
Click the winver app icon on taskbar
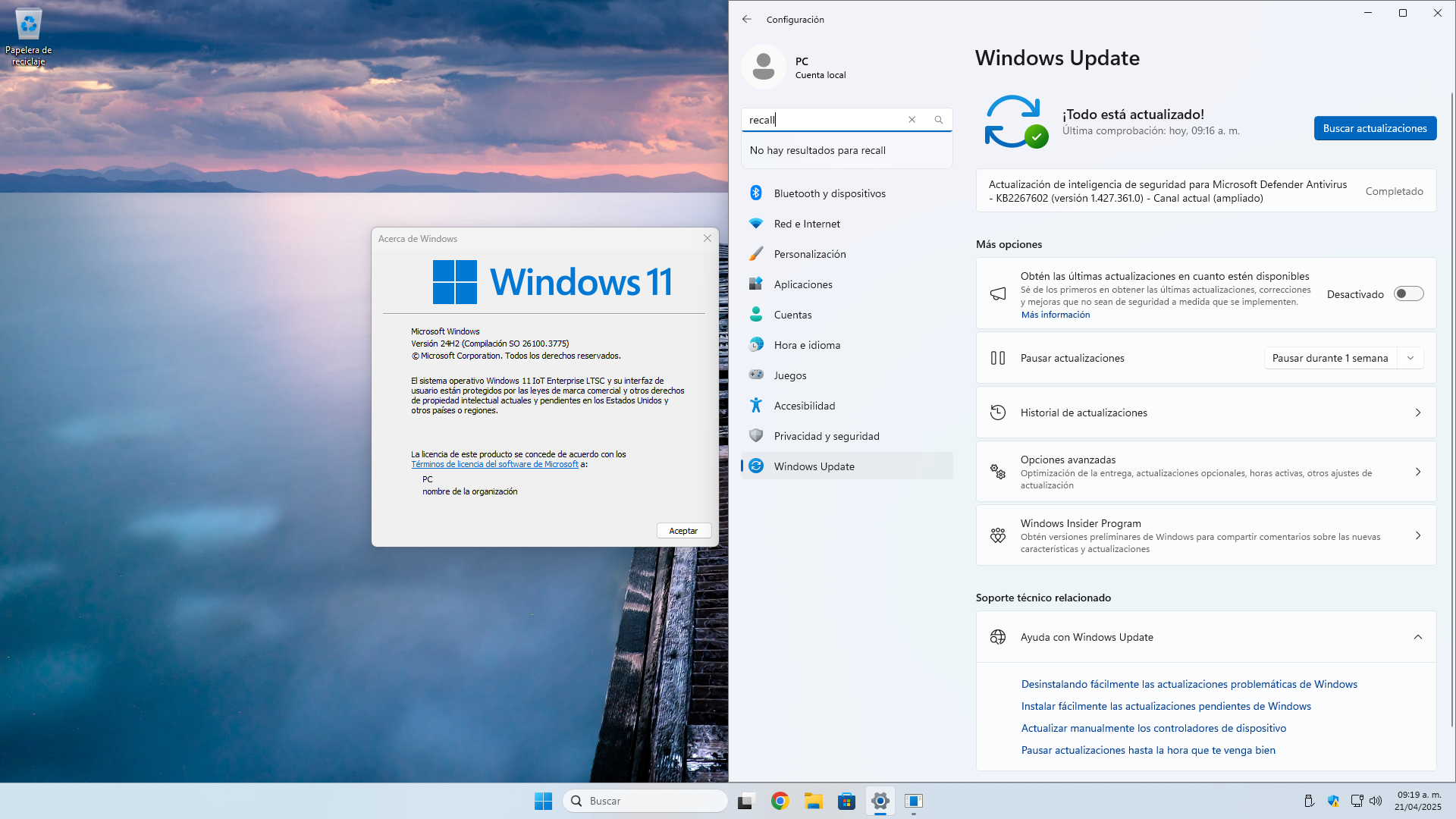tap(913, 801)
